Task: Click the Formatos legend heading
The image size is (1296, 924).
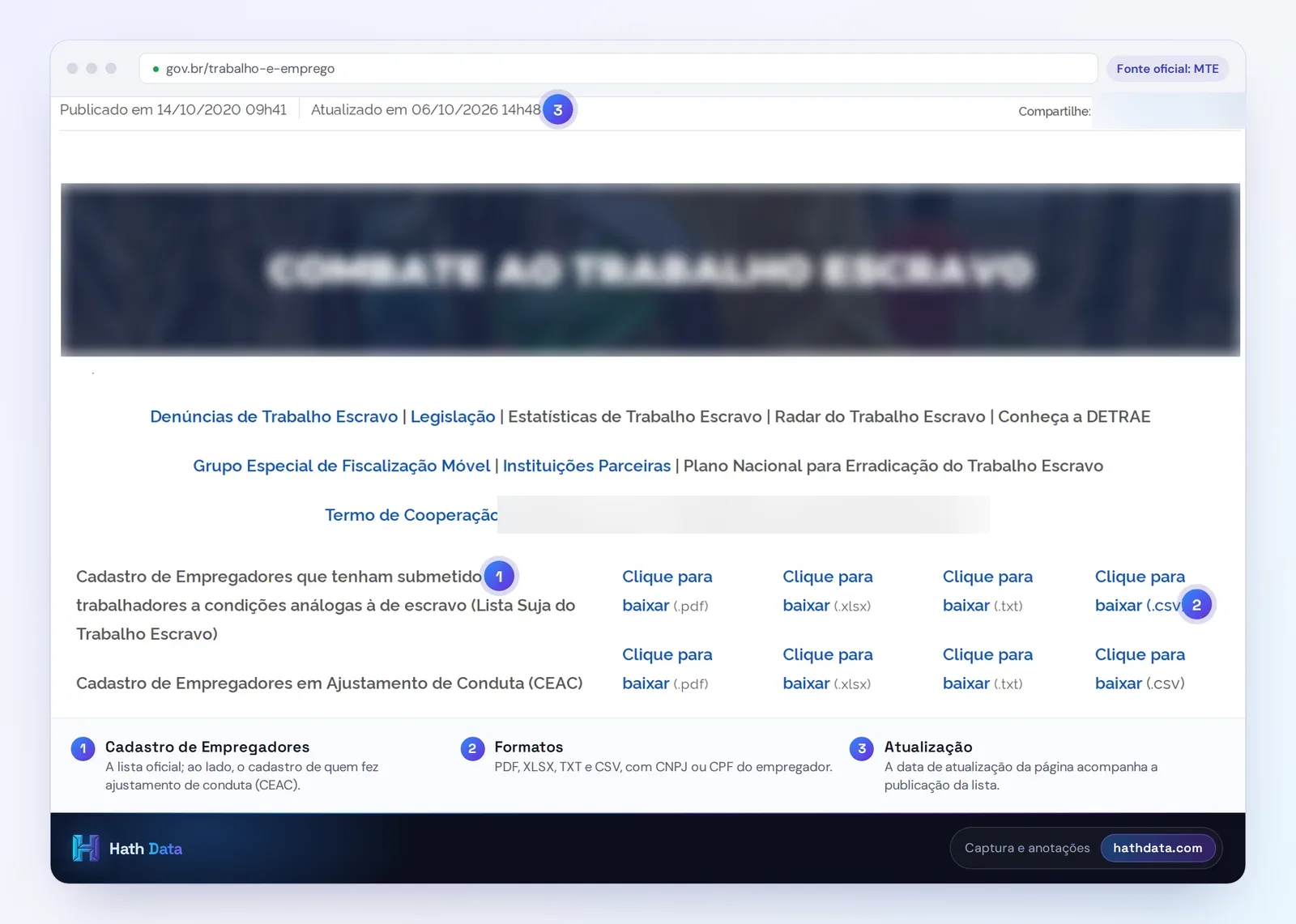Action: [x=529, y=747]
